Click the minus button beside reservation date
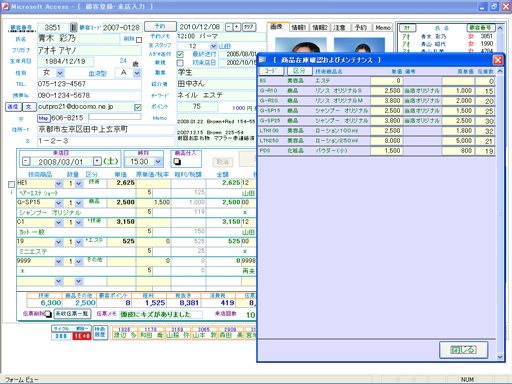 point(229,27)
